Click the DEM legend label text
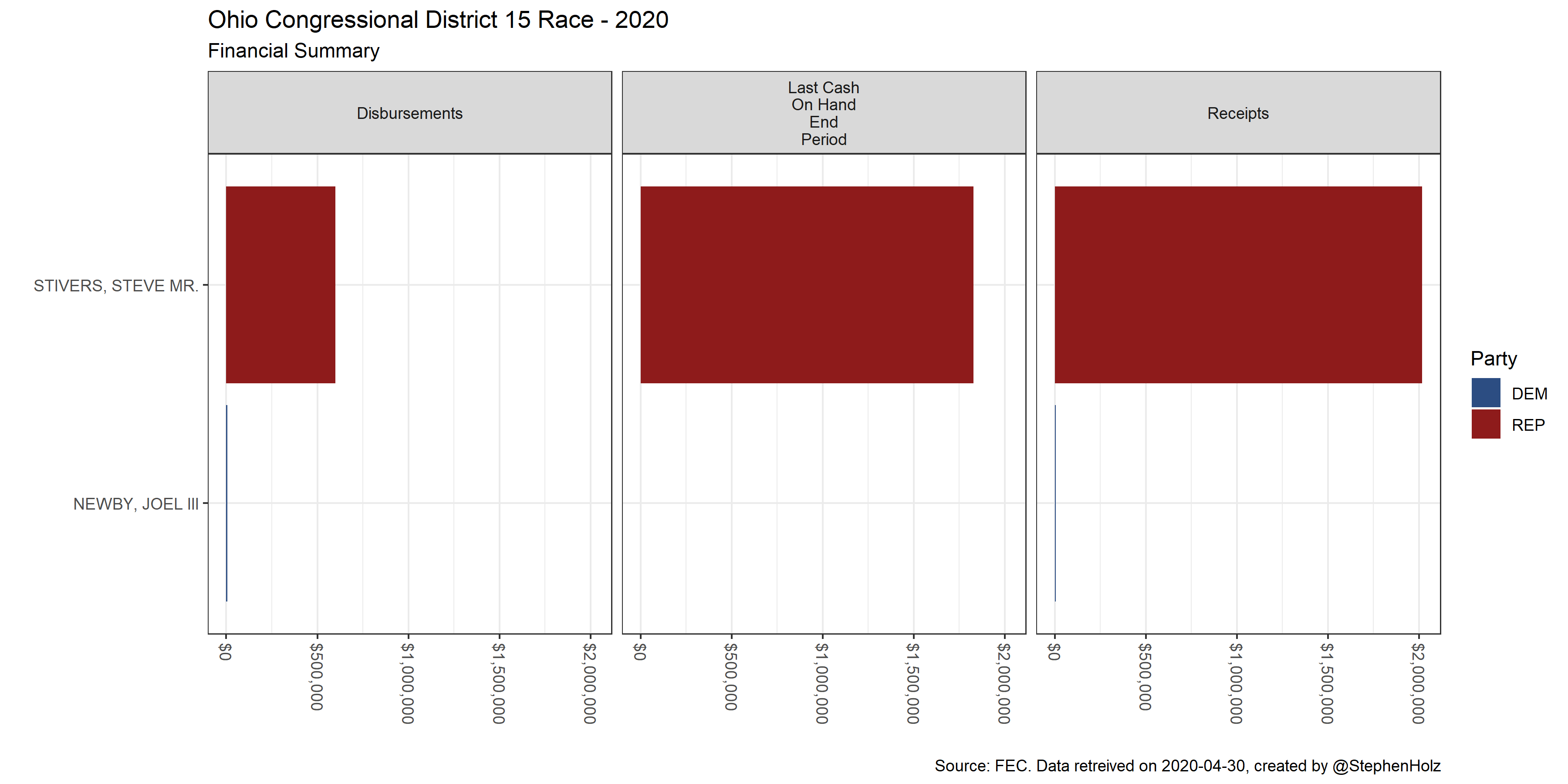This screenshot has height=784, width=1568. coord(1529,394)
